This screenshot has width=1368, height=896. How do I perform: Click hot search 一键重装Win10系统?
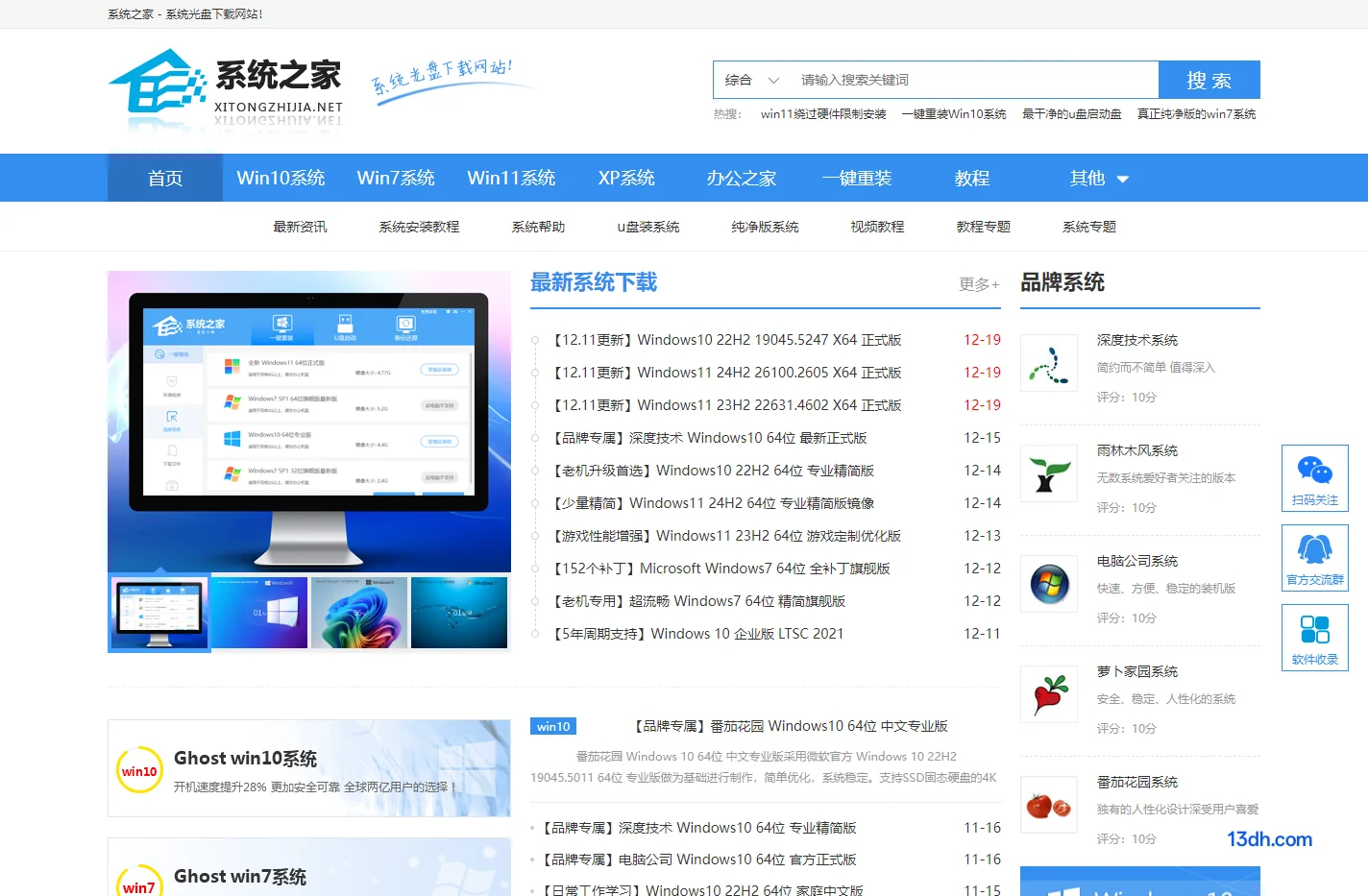[x=954, y=113]
